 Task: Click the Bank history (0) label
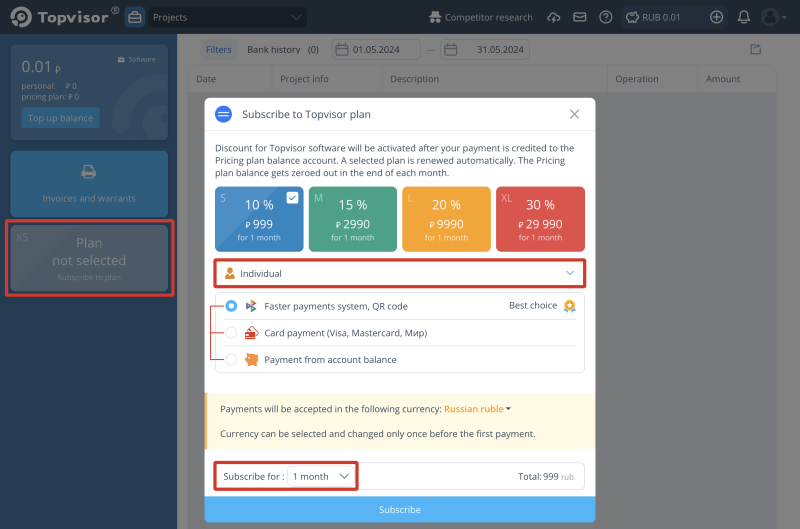283,49
